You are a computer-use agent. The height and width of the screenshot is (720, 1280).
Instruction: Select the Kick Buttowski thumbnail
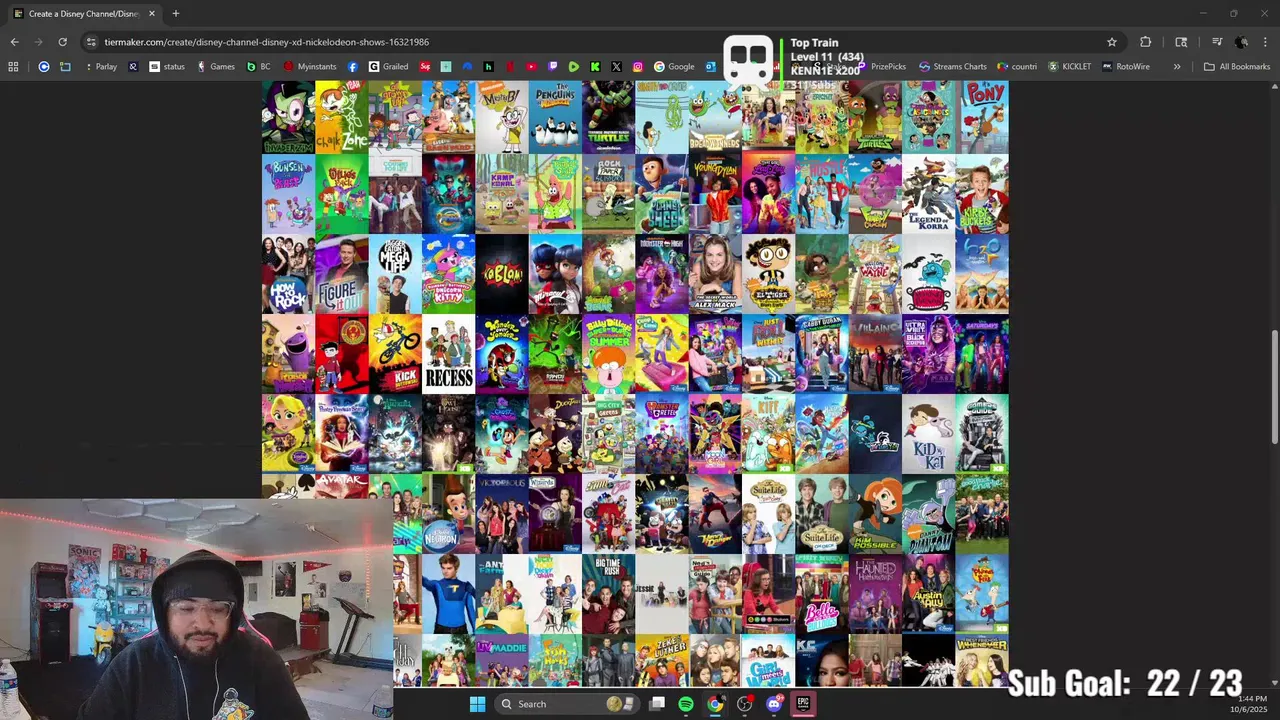tap(395, 354)
